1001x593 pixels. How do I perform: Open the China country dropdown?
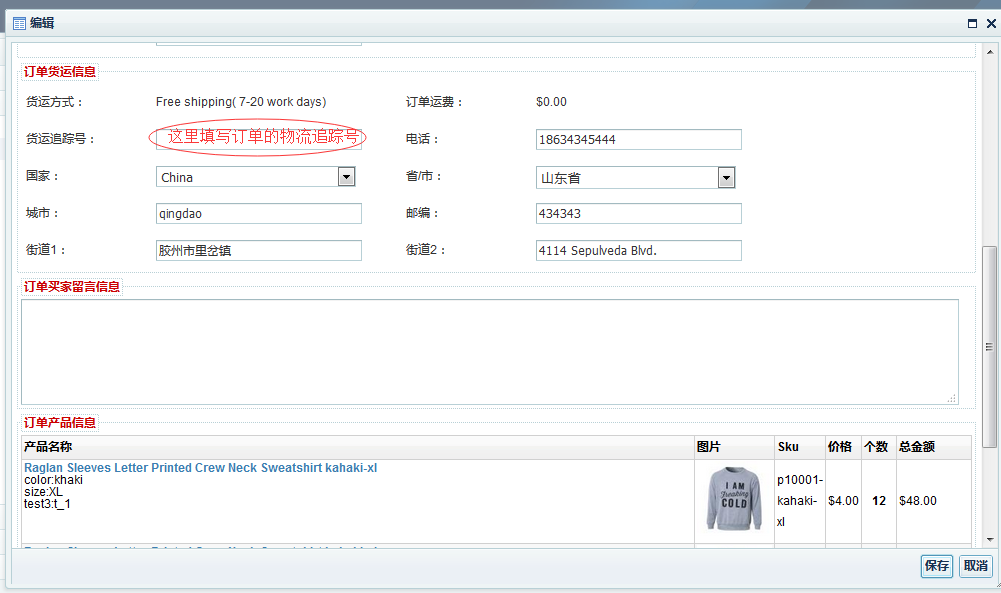pos(346,177)
